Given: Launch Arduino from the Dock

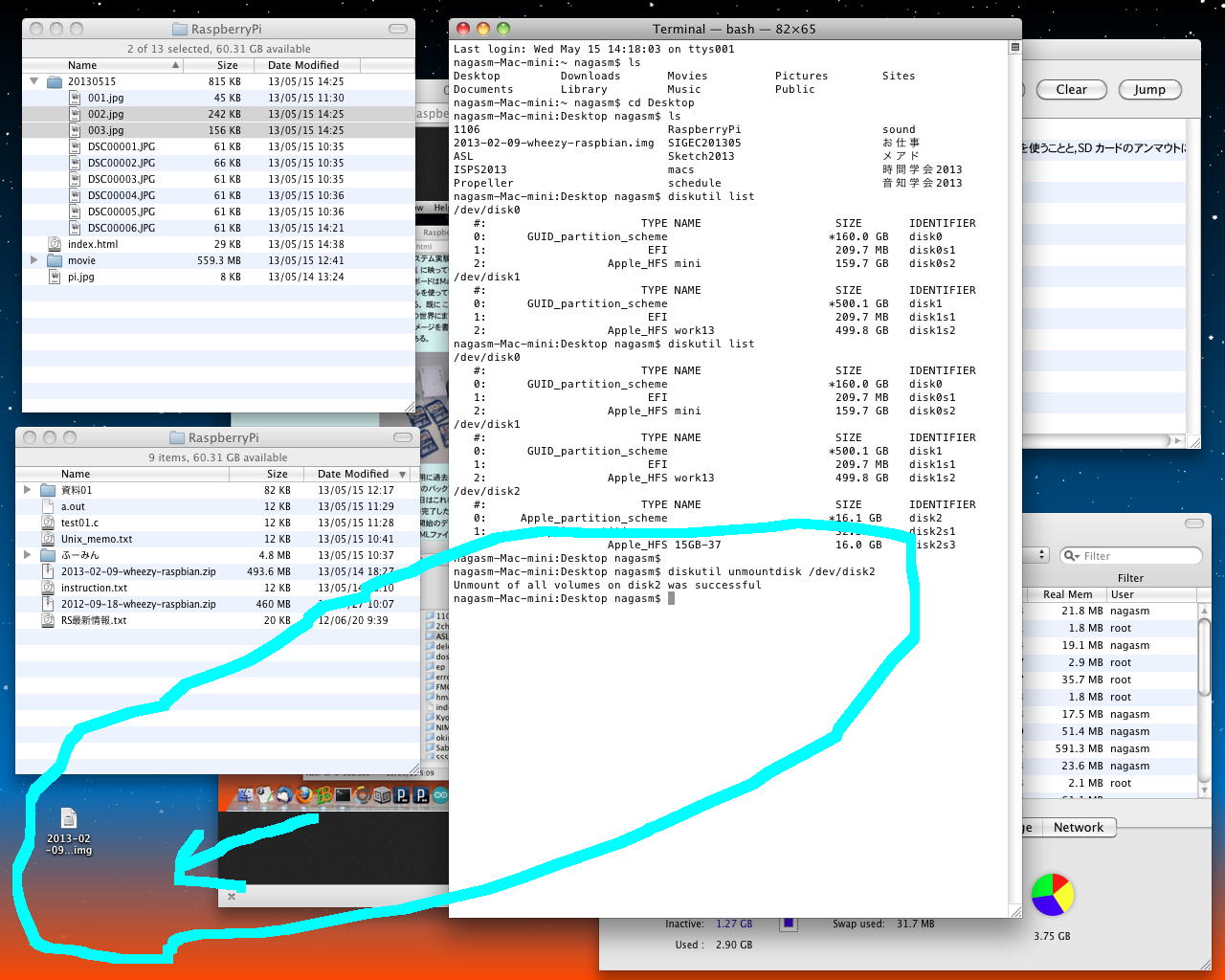Looking at the screenshot, I should click(440, 795).
